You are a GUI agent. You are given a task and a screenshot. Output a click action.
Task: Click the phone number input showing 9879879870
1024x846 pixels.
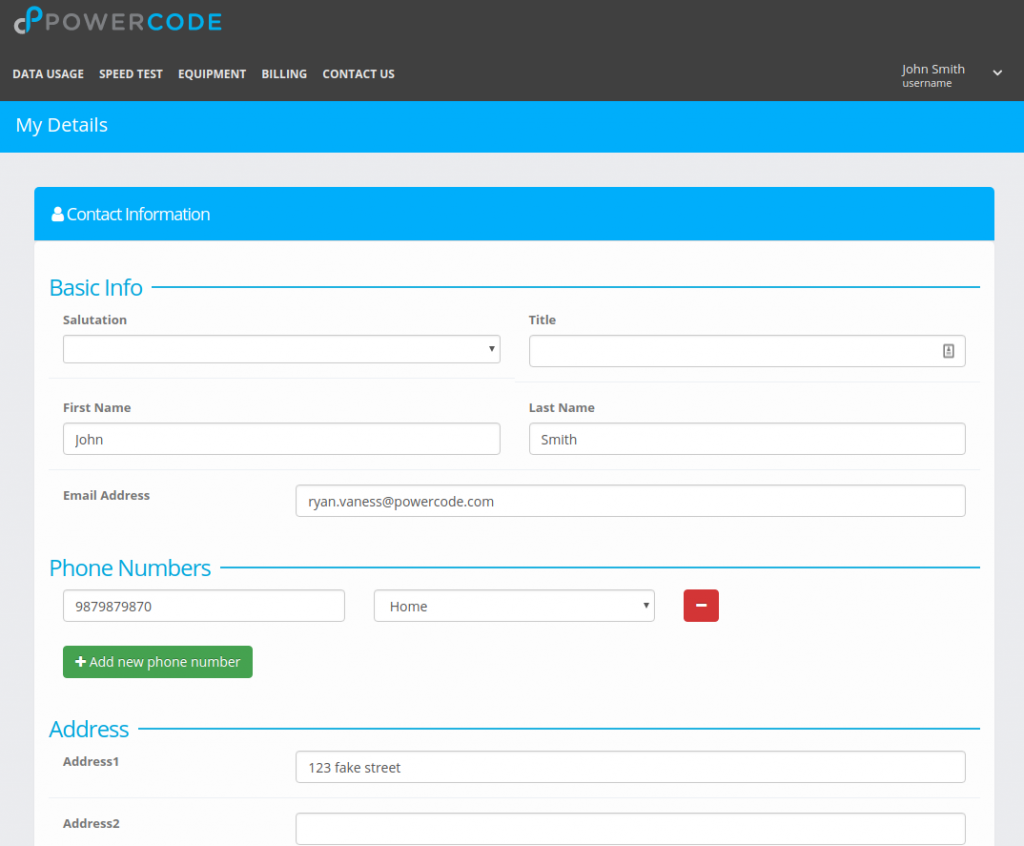tap(203, 605)
